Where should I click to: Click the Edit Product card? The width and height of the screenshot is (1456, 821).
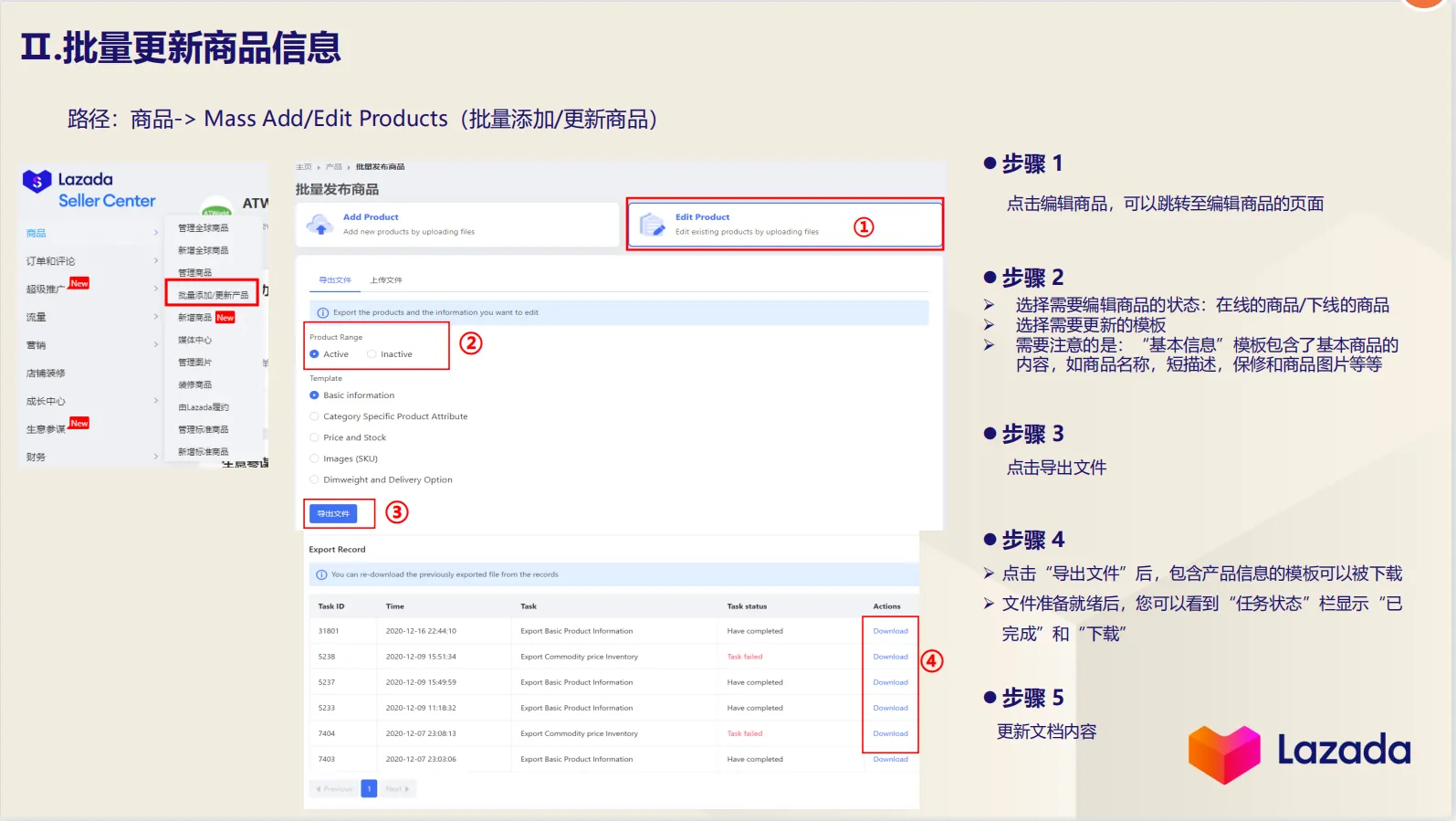tap(786, 225)
